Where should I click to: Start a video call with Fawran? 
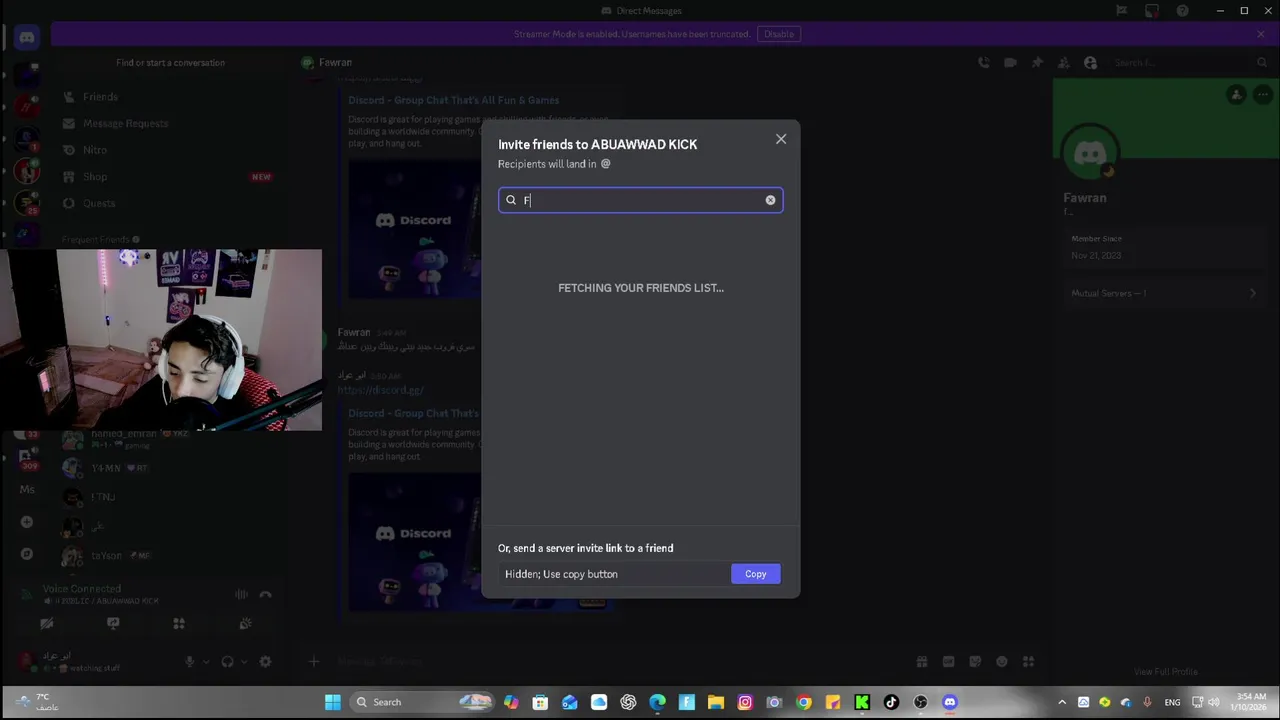point(1010,62)
